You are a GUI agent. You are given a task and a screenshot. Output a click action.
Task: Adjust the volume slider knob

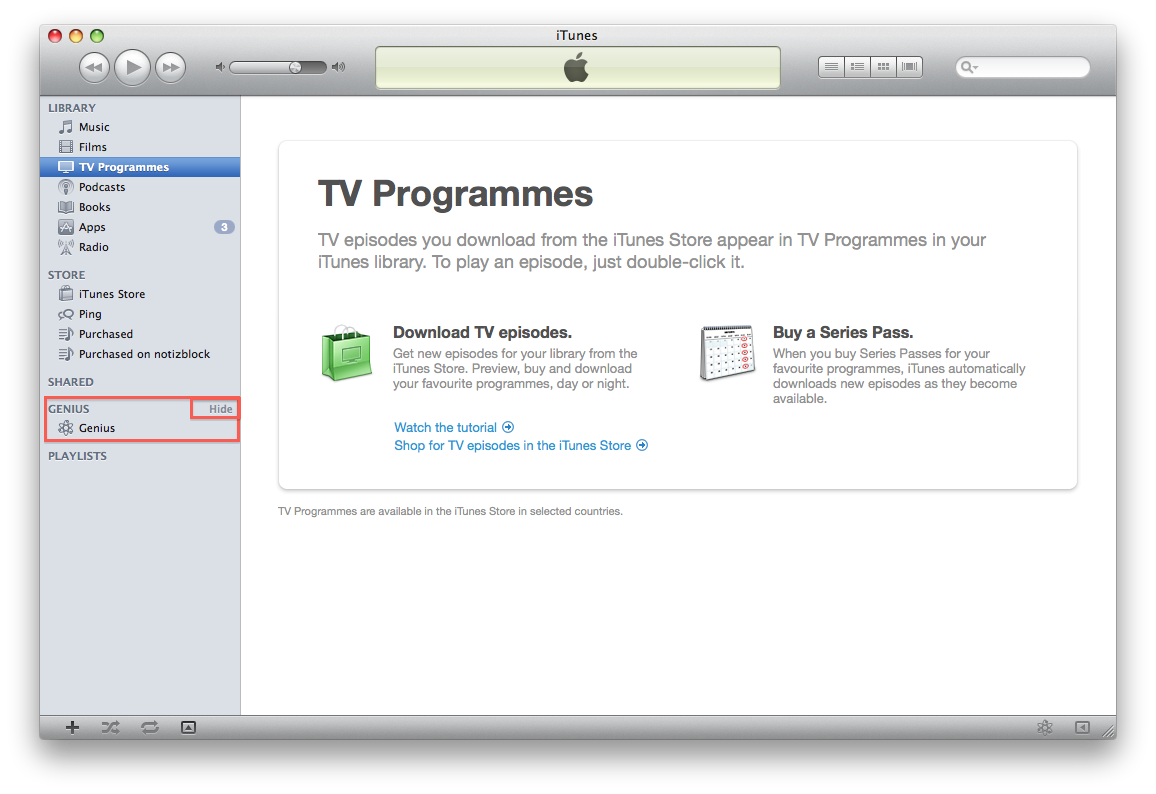[x=295, y=67]
